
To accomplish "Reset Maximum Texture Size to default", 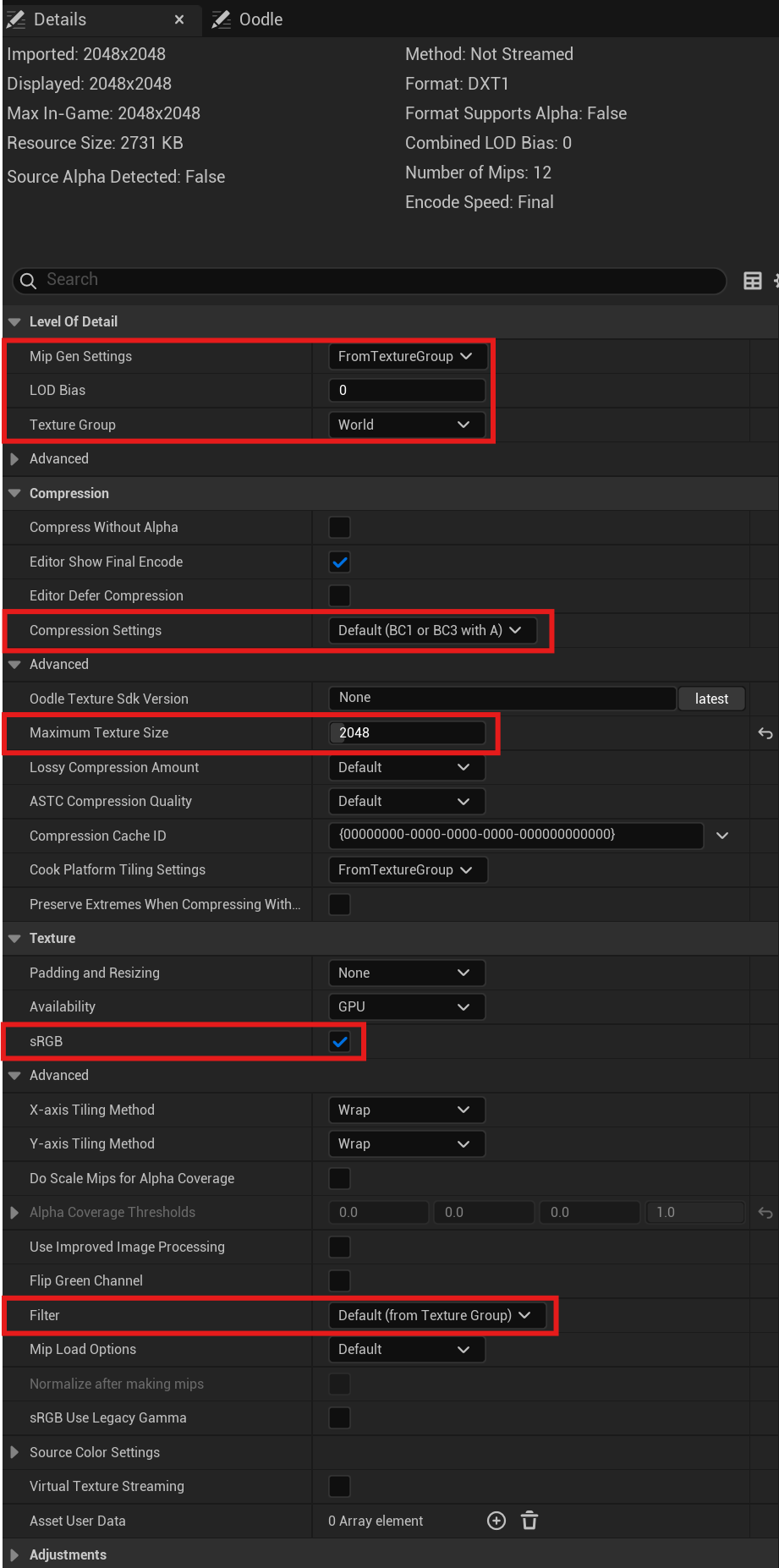I will [x=765, y=733].
